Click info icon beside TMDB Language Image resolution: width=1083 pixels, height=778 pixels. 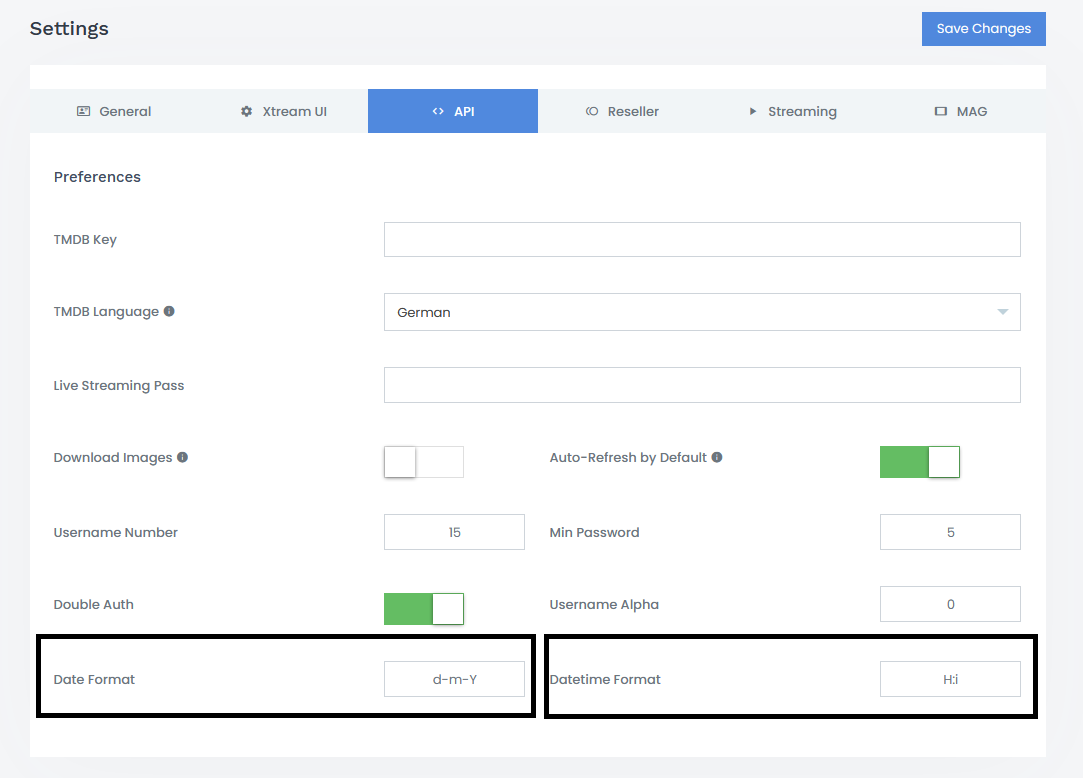[x=169, y=311]
